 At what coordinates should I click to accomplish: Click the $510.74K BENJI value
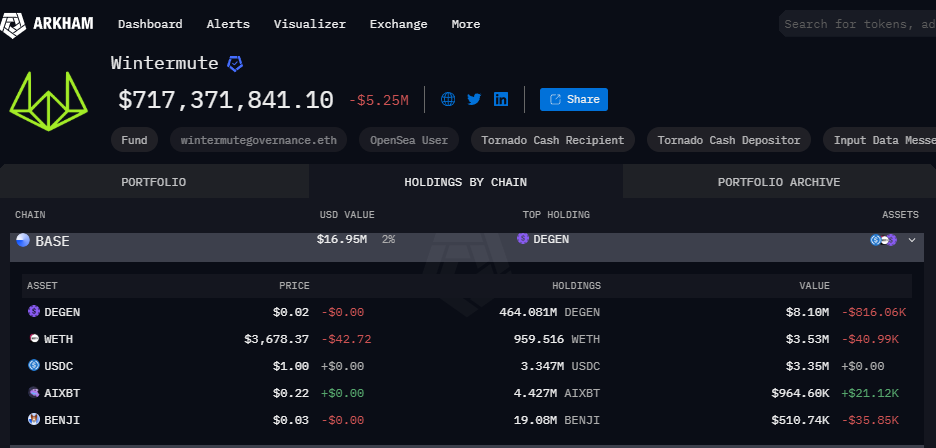tap(800, 420)
